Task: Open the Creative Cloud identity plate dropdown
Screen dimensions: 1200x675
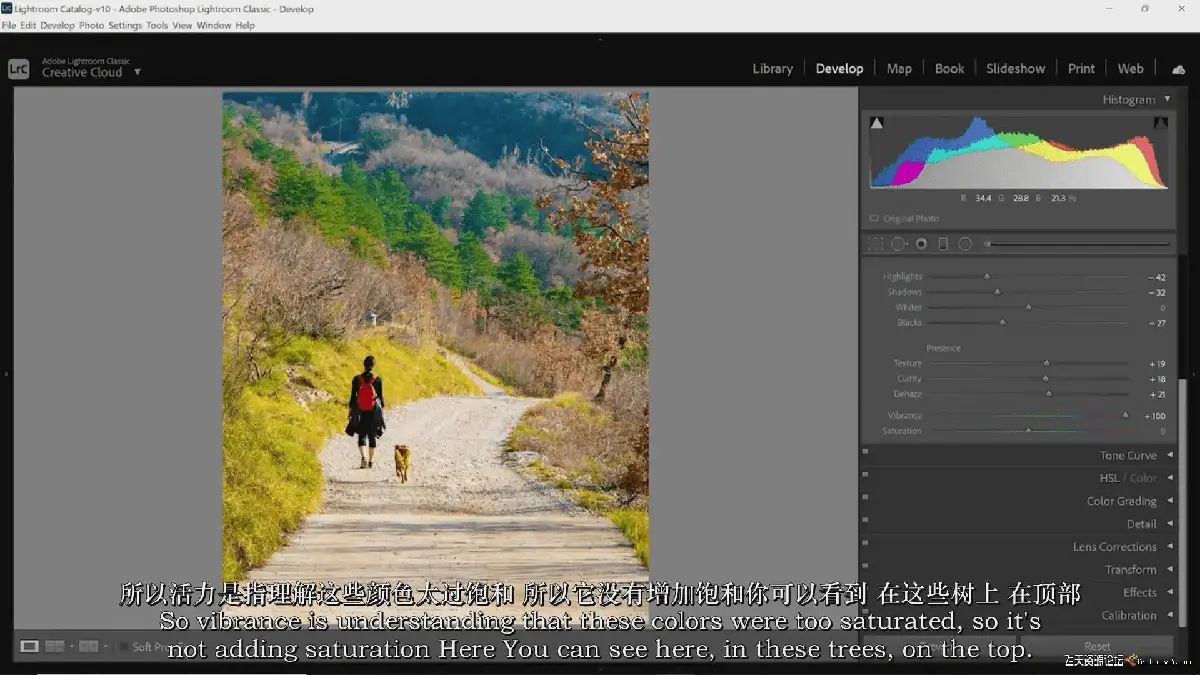Action: (137, 72)
